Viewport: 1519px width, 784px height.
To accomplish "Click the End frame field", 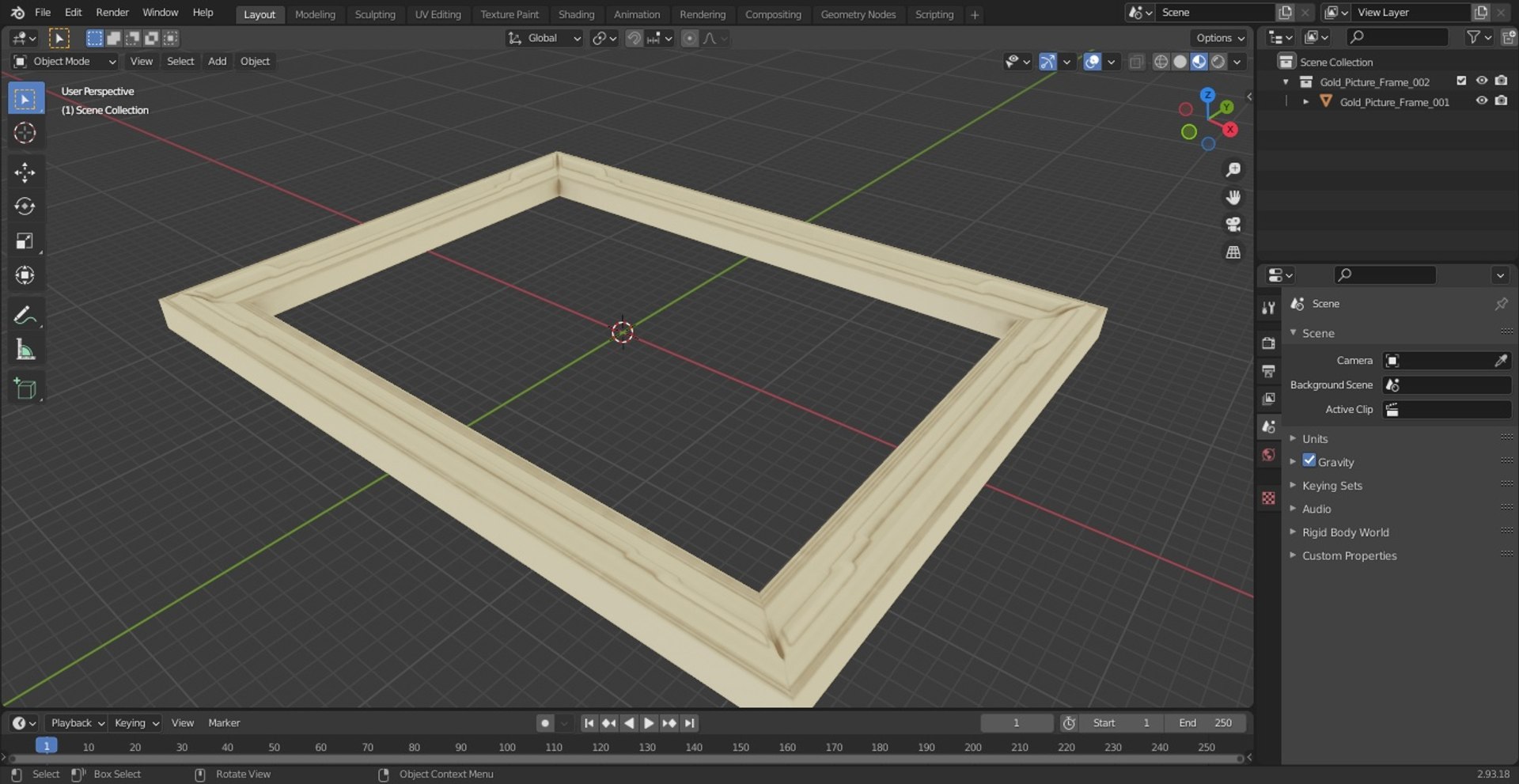I will [1205, 723].
